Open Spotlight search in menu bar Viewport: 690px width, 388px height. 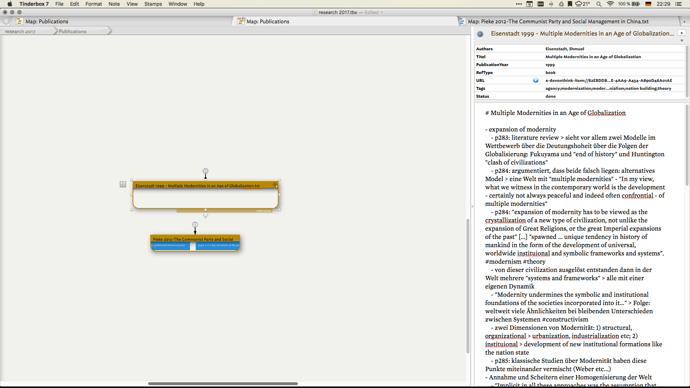coord(598,4)
